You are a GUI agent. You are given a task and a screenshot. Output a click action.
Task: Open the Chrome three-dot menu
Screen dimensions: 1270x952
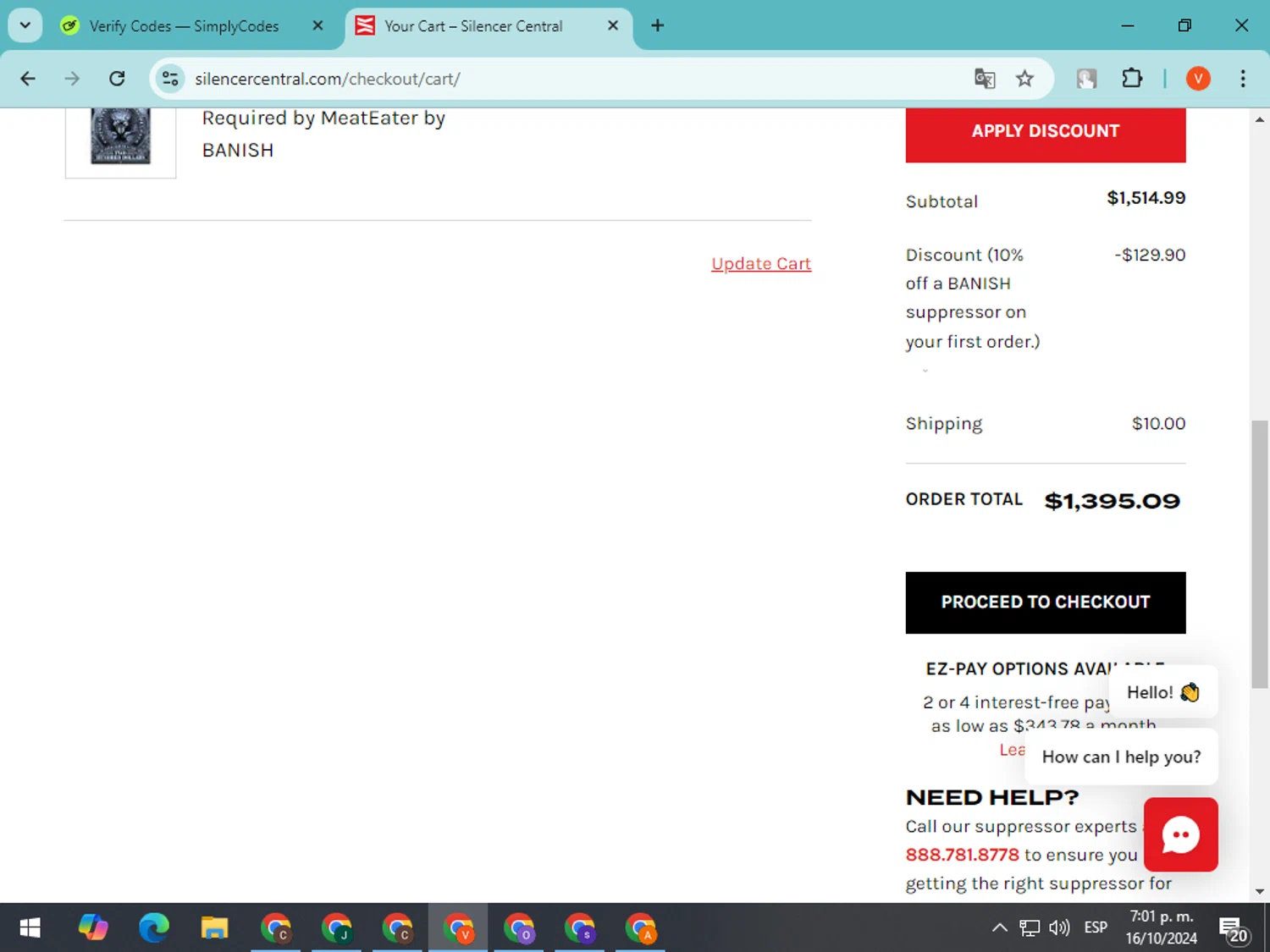pos(1243,79)
